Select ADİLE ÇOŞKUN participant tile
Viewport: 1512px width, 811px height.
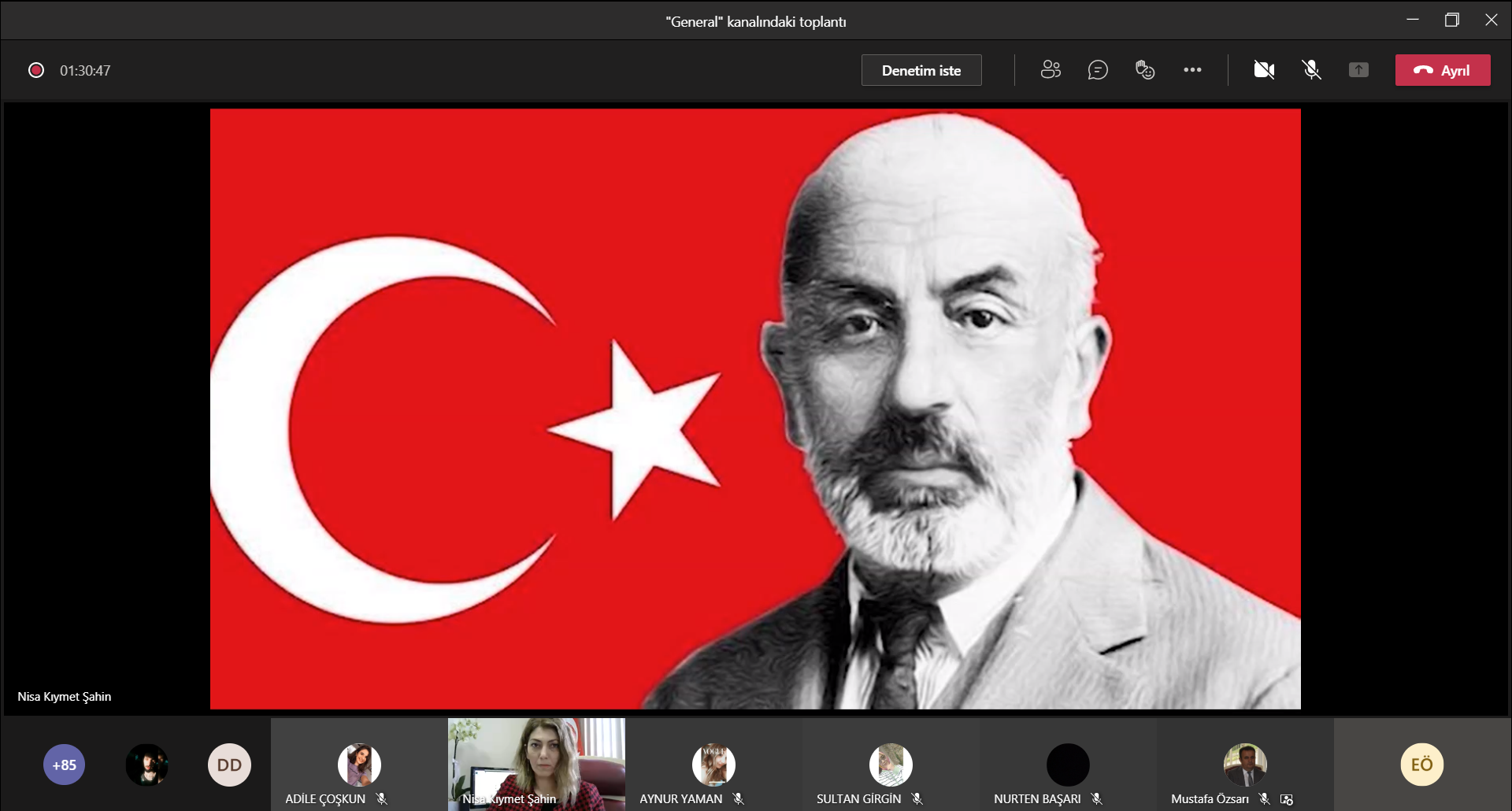pyautogui.click(x=359, y=765)
